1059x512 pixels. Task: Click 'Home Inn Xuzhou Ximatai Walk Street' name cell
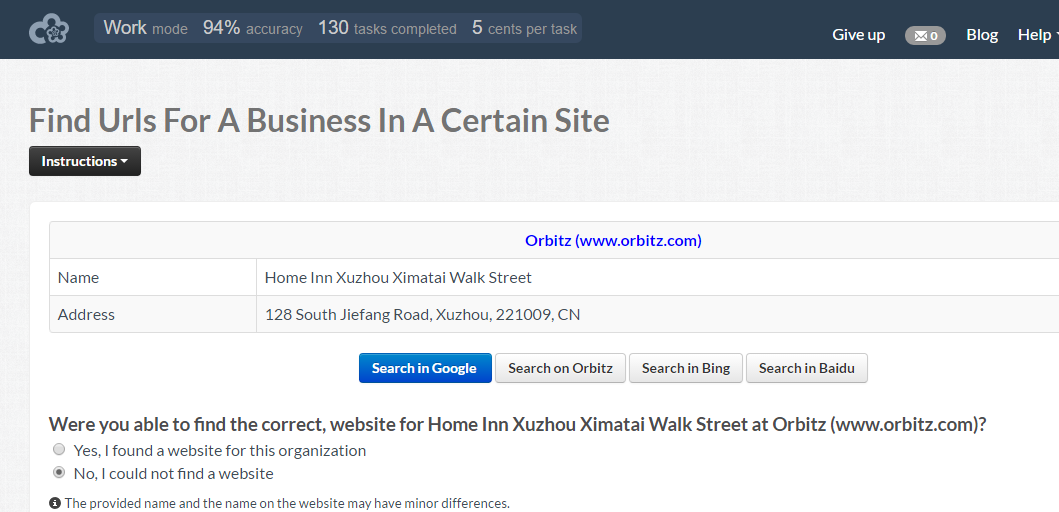[657, 277]
